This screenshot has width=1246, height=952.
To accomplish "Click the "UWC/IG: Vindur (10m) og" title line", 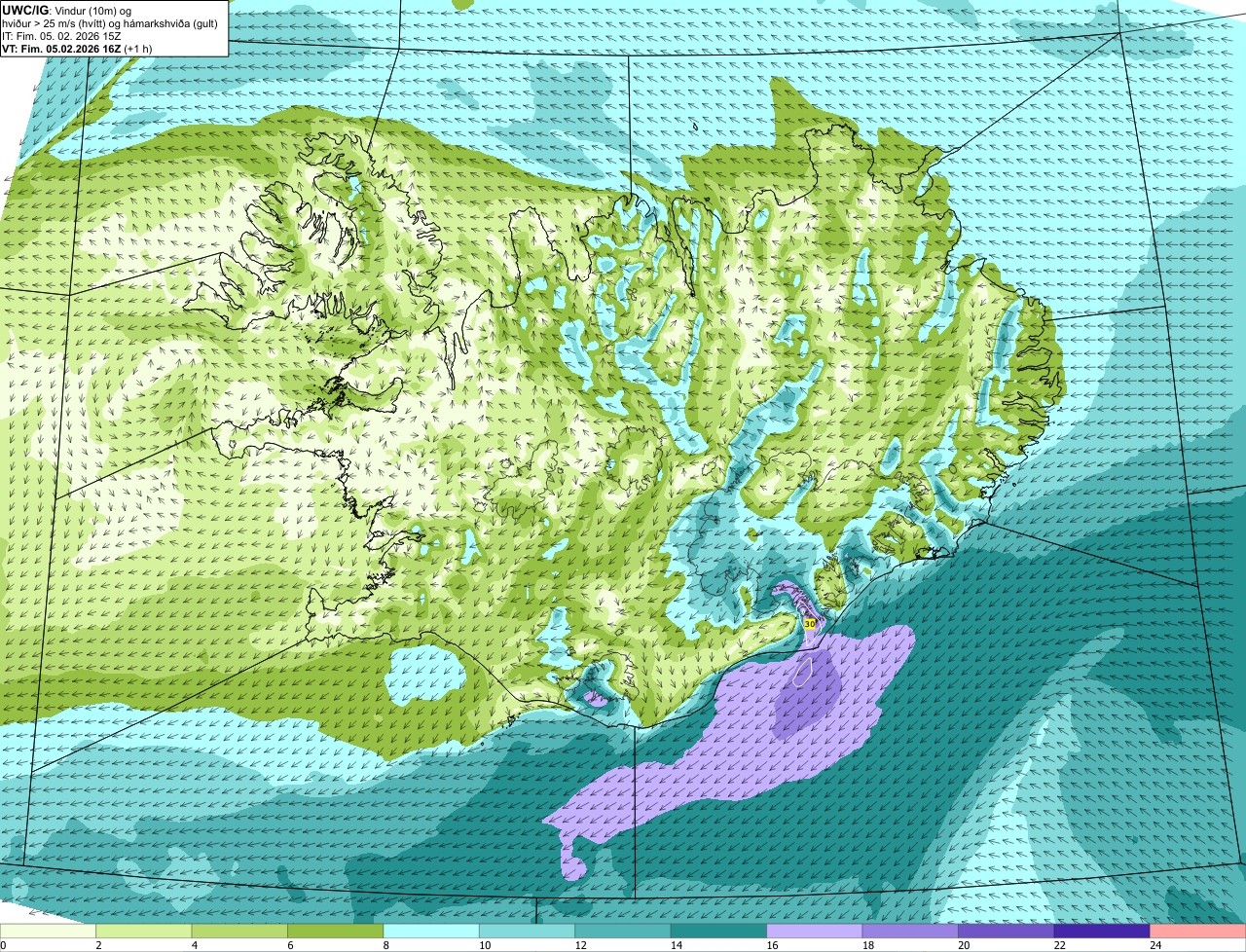I will (x=67, y=11).
